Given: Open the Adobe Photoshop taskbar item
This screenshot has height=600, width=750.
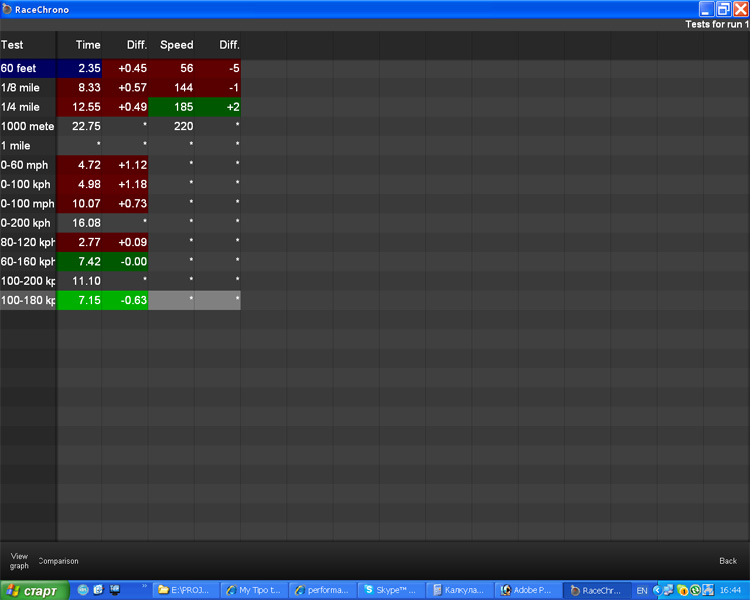Looking at the screenshot, I should point(526,590).
